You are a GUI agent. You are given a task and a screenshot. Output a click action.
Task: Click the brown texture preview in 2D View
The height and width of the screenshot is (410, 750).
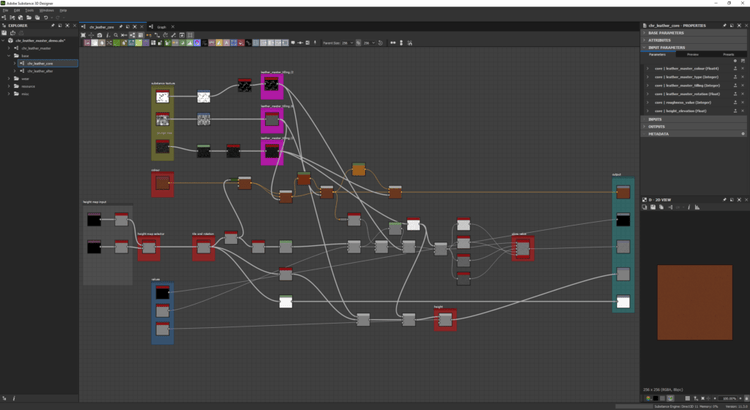tap(694, 303)
